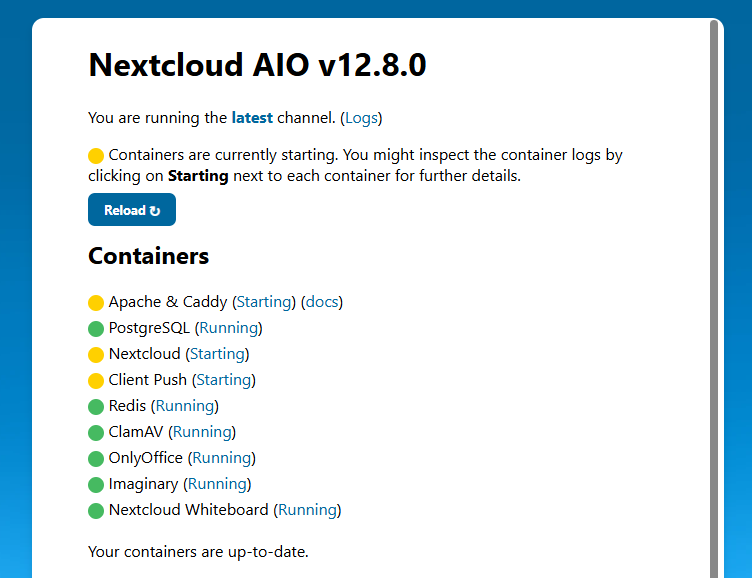This screenshot has width=752, height=578.
Task: Open the Logs link for the channel
Action: click(x=361, y=118)
